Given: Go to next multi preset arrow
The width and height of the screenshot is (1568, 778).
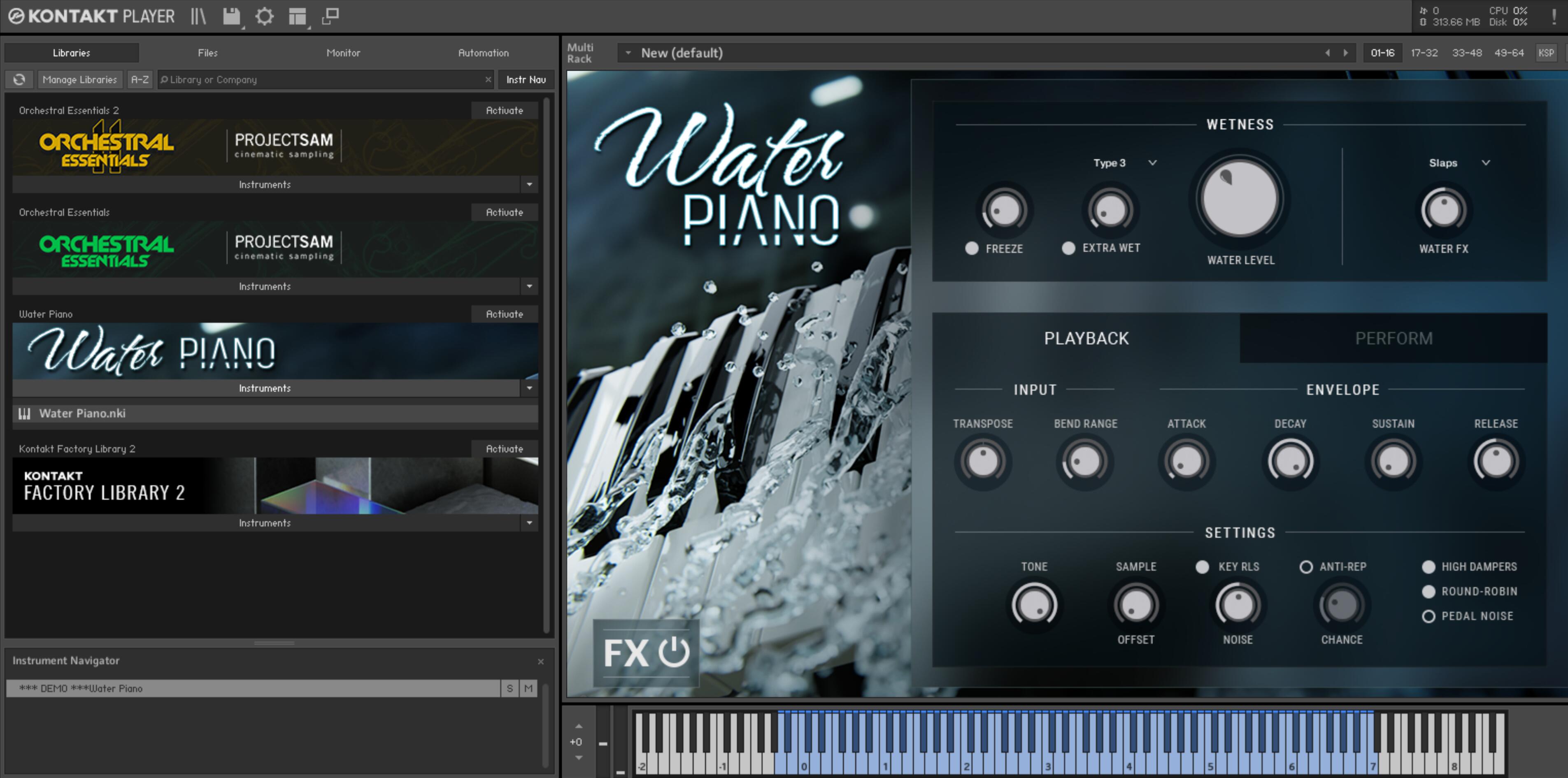Looking at the screenshot, I should [x=1345, y=53].
